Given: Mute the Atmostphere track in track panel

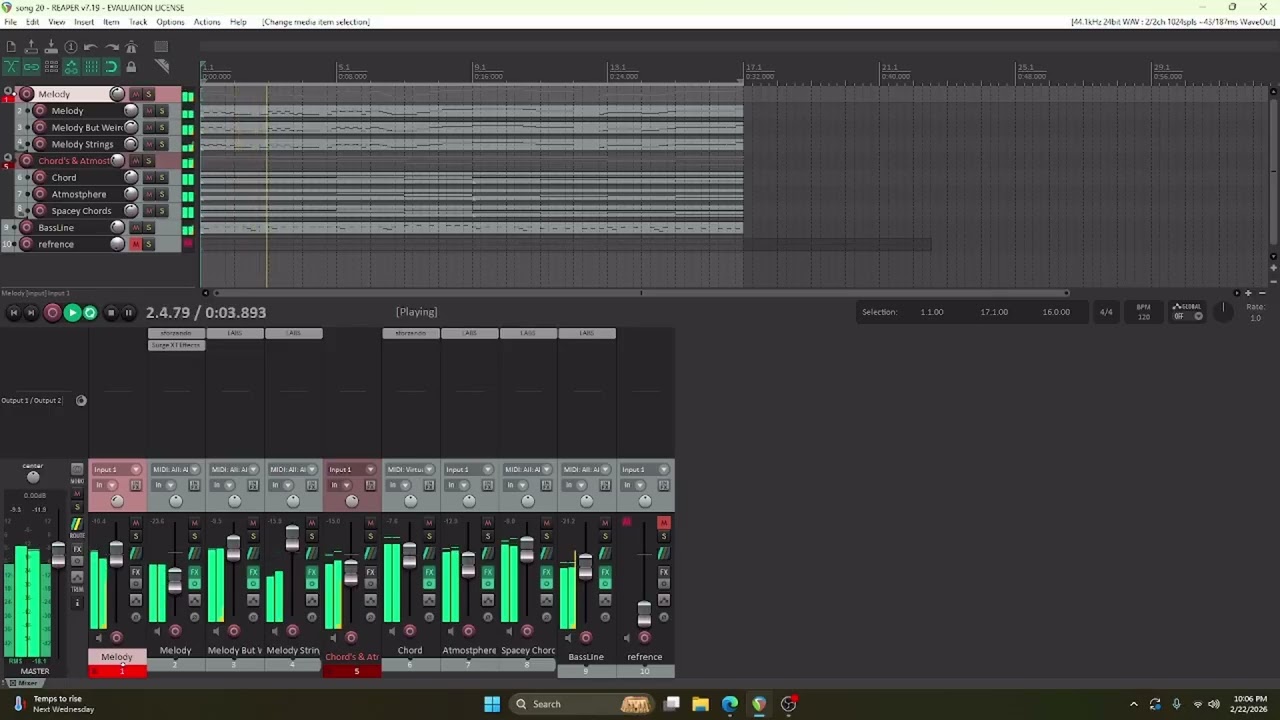Looking at the screenshot, I should pos(149,194).
